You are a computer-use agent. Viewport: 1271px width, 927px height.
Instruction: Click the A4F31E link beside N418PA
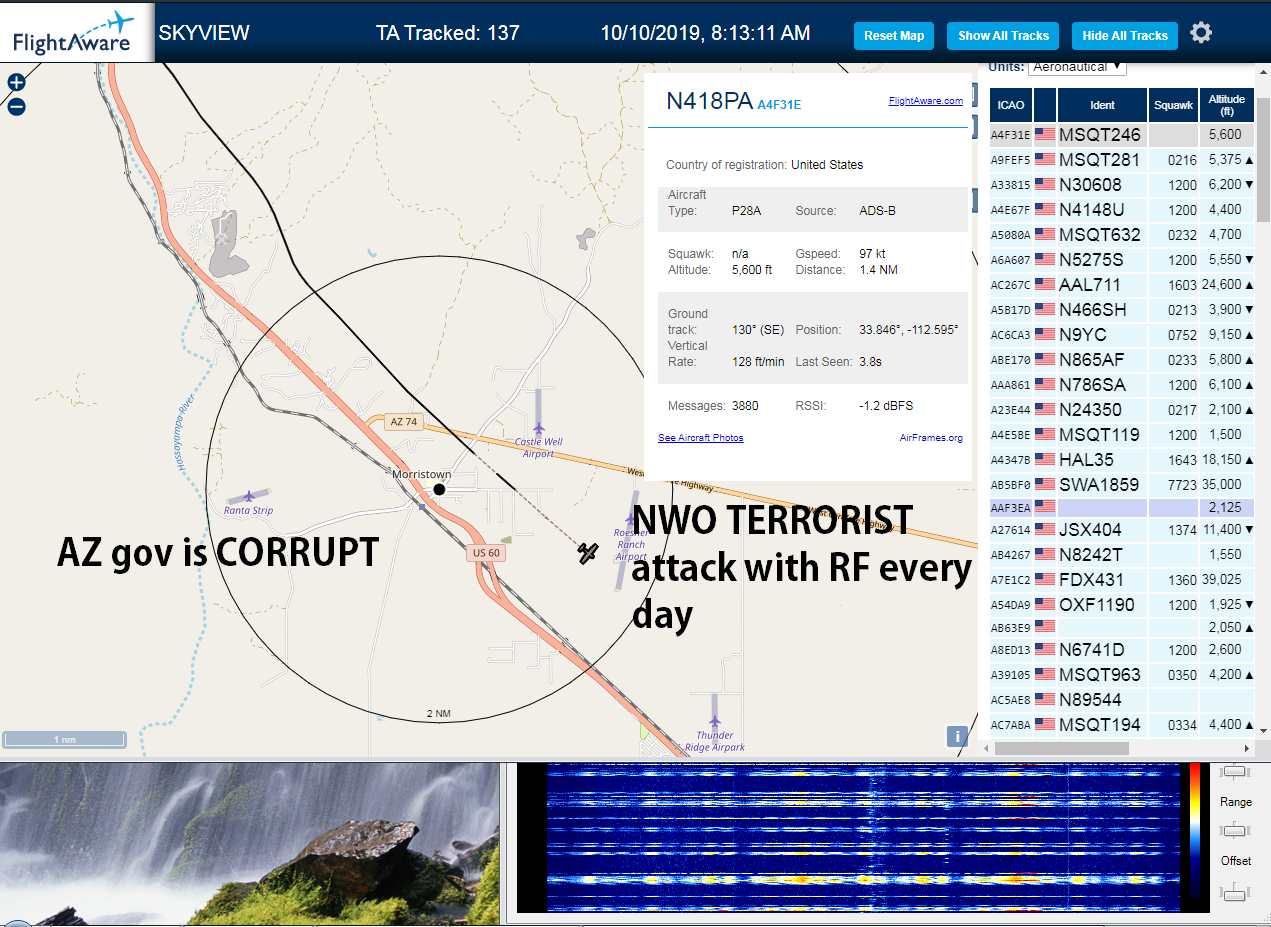point(779,104)
